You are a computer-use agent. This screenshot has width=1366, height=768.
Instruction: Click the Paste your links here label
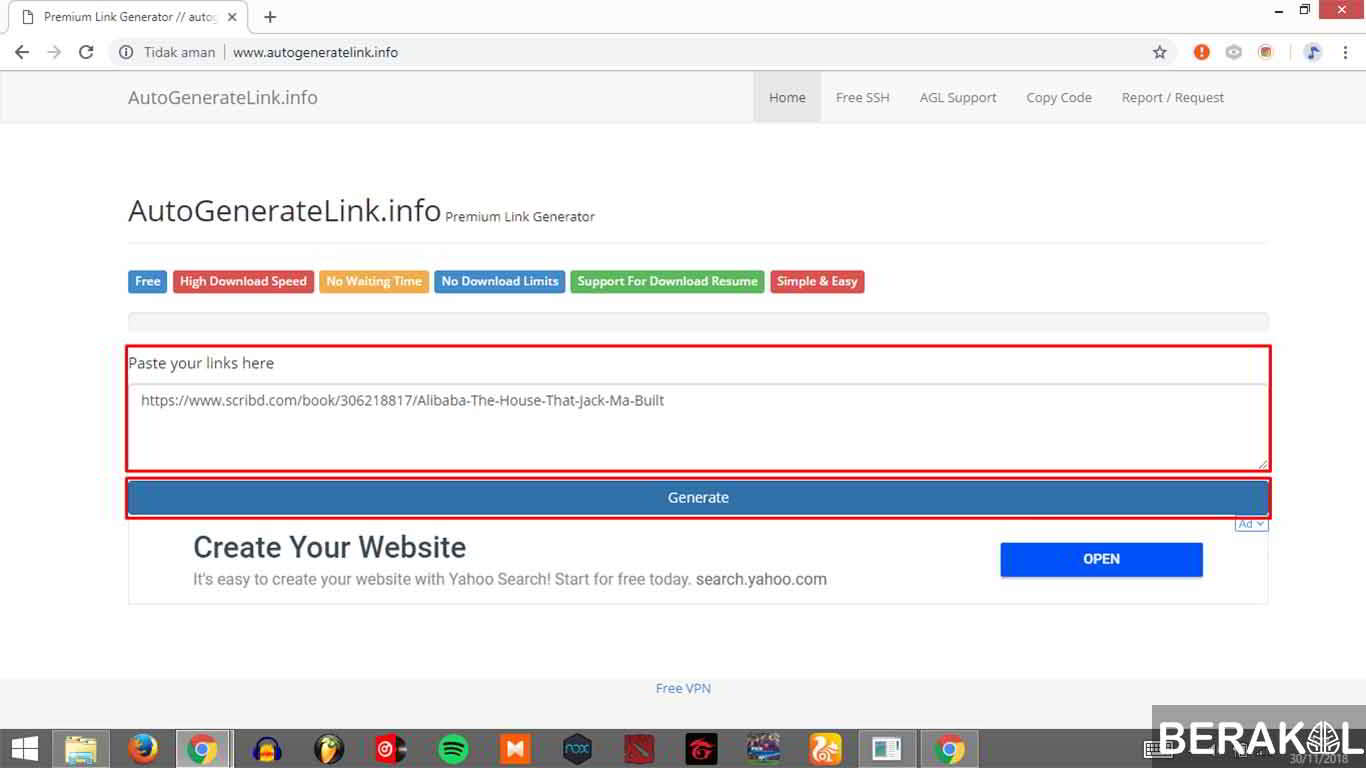coord(201,363)
